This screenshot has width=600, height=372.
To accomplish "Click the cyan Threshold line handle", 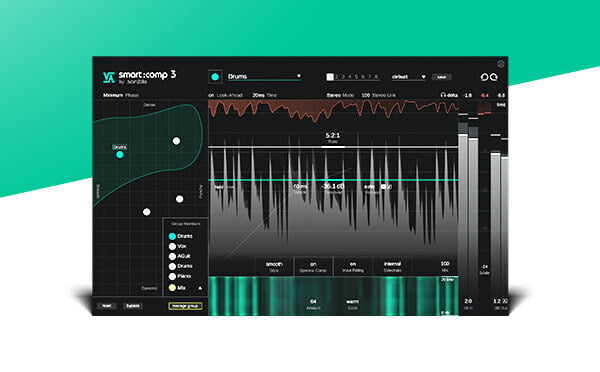I will coord(333,180).
